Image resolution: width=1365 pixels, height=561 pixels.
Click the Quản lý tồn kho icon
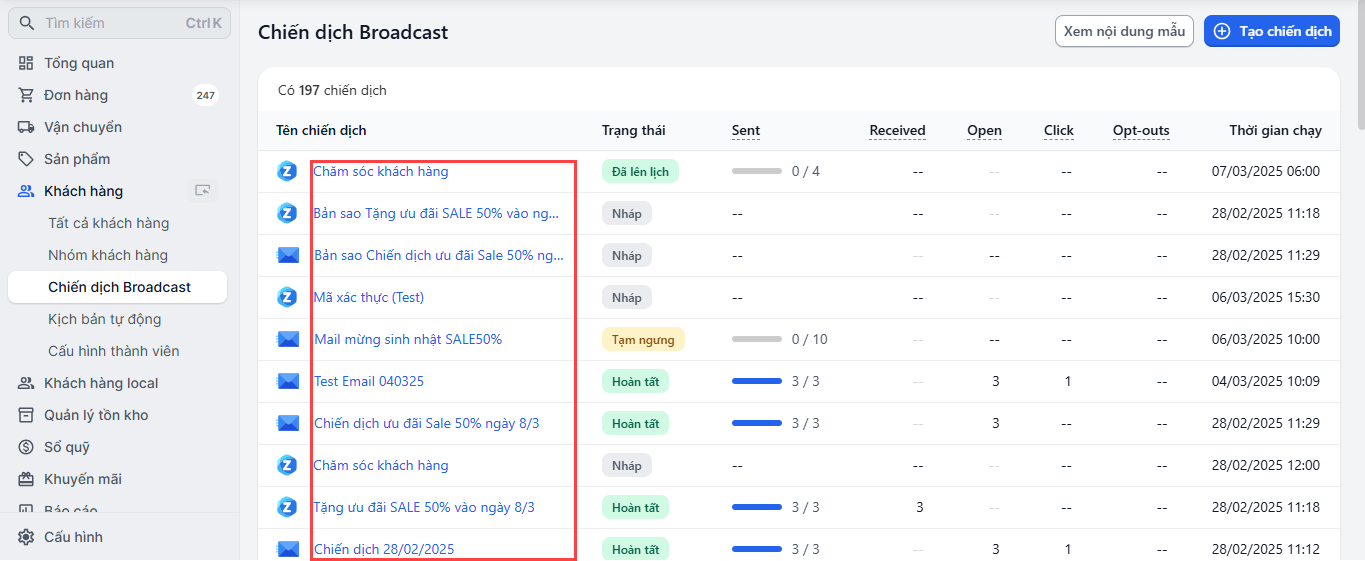click(26, 415)
